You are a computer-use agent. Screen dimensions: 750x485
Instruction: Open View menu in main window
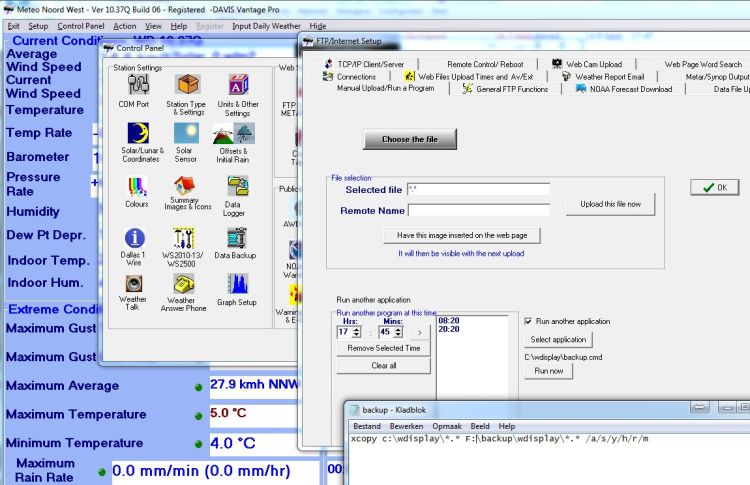(153, 26)
